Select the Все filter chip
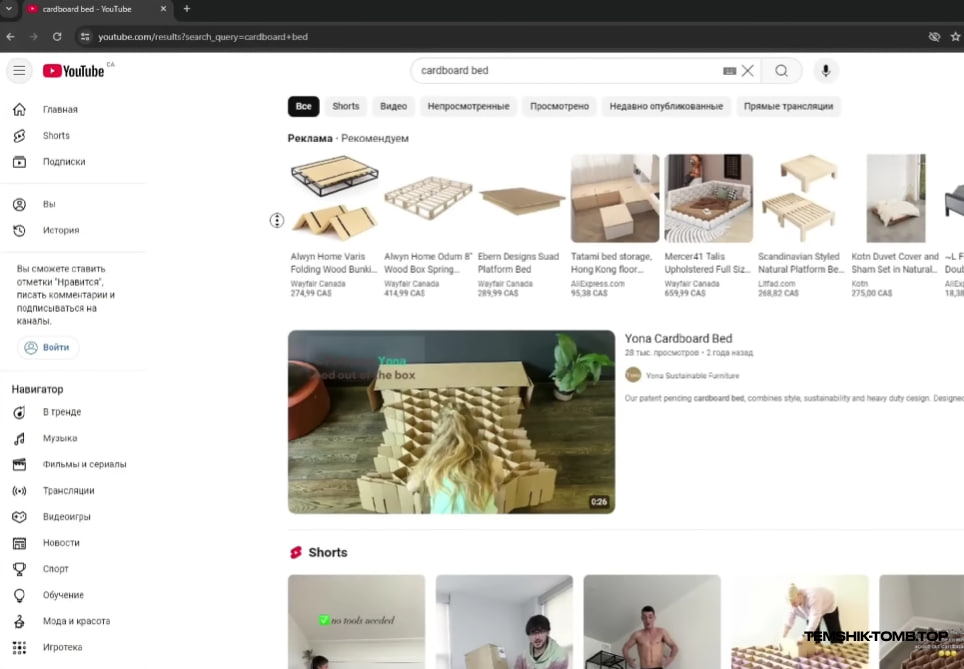The height and width of the screenshot is (669, 964). (304, 106)
